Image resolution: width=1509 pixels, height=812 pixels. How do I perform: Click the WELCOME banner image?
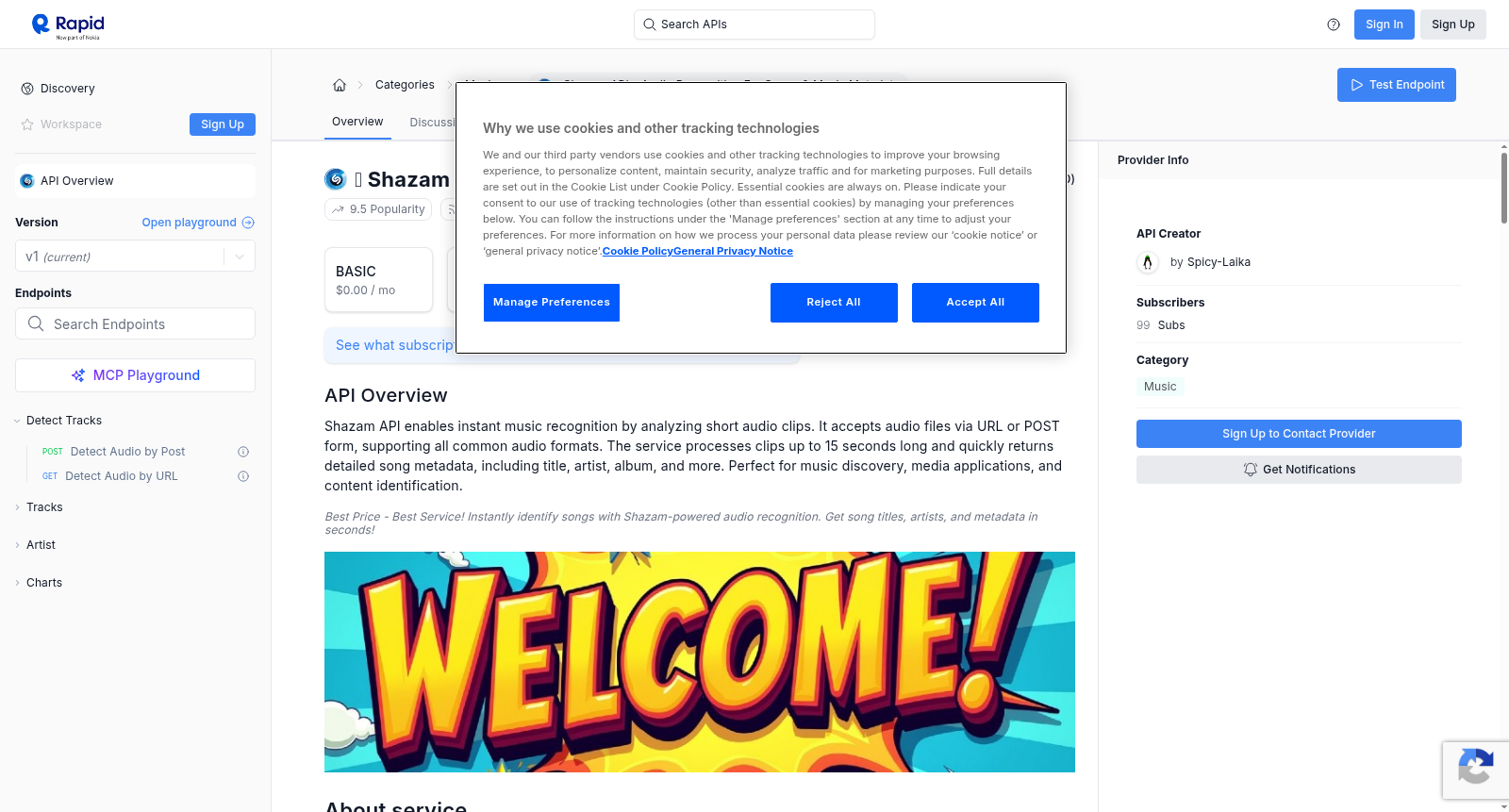(x=700, y=662)
